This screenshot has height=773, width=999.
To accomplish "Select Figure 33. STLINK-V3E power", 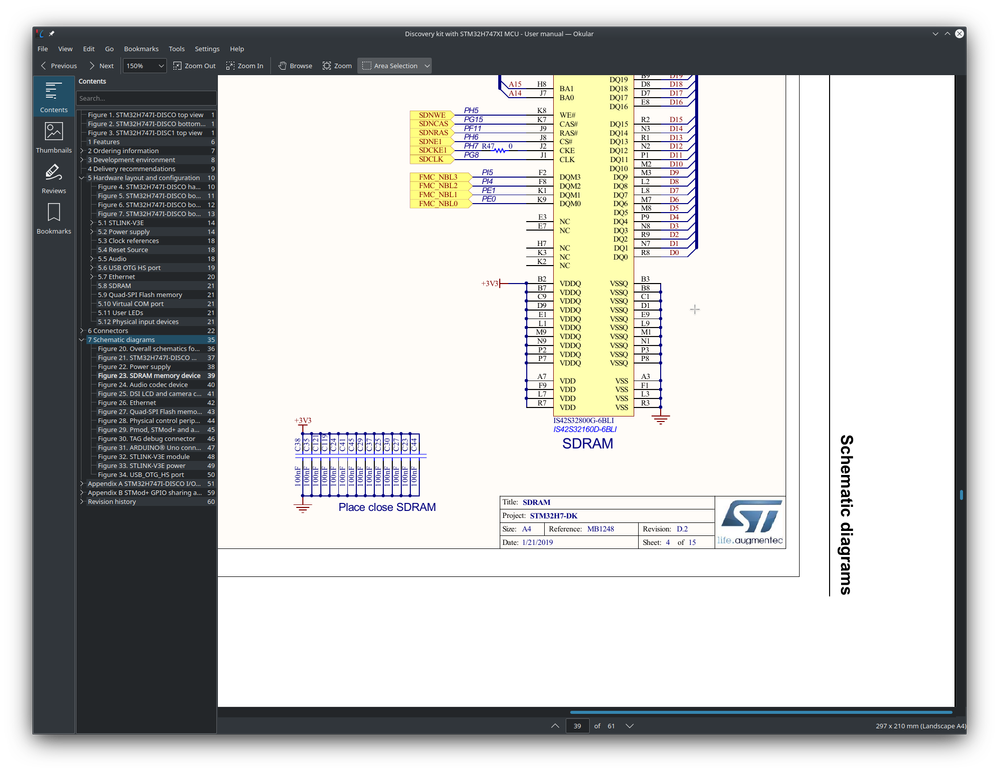I will [146, 466].
